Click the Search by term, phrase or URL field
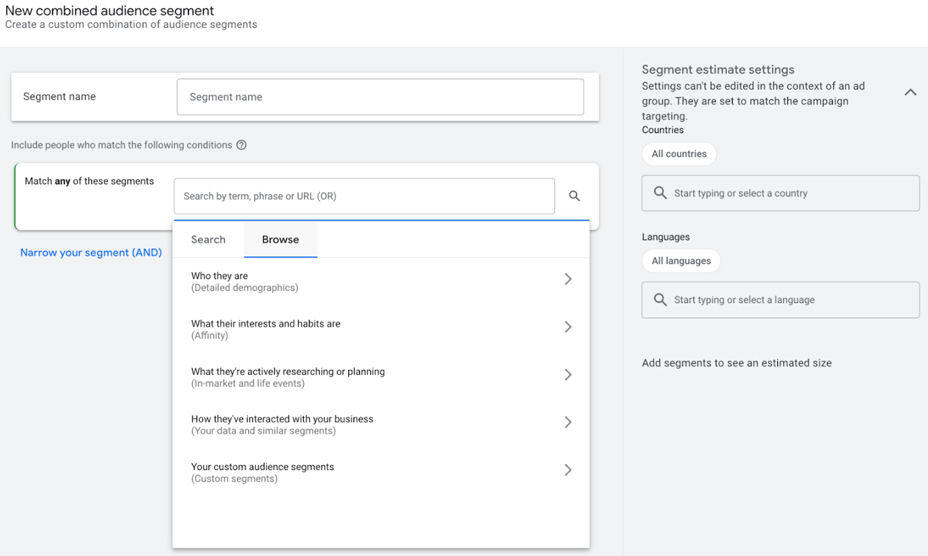 364,196
